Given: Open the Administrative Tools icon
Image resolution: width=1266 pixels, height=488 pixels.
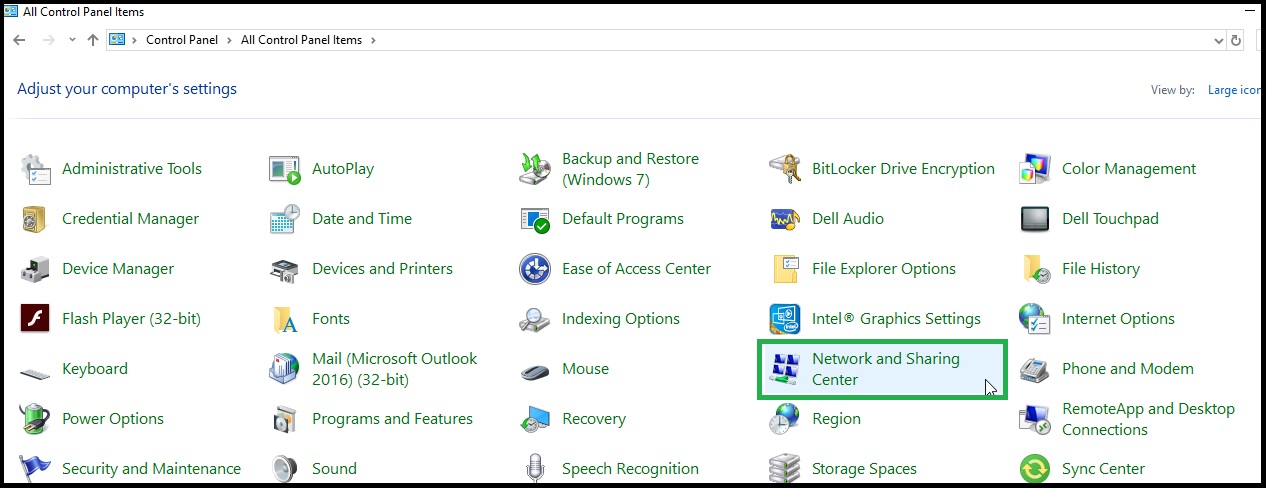Looking at the screenshot, I should coord(35,169).
